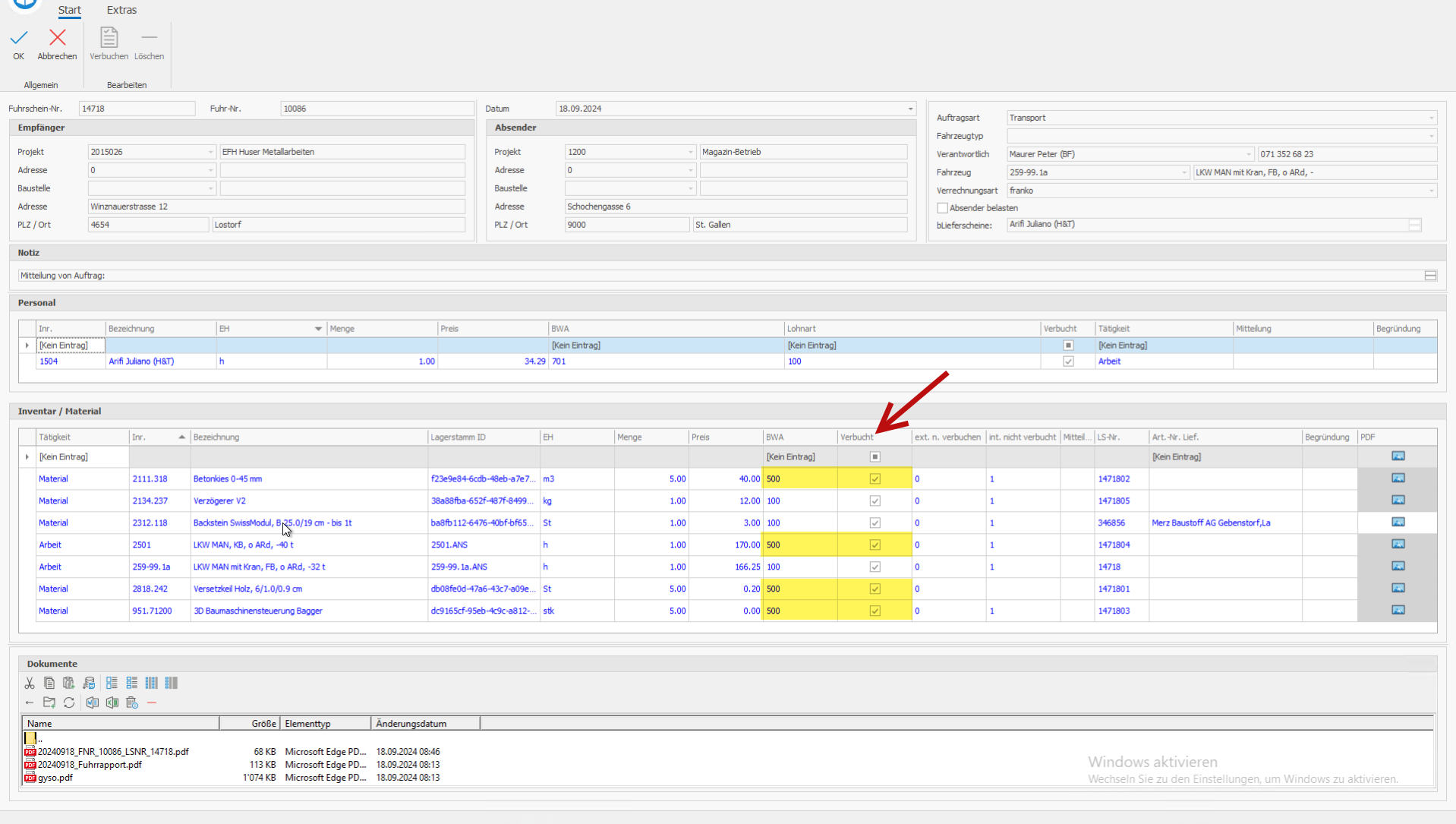
Task: Toggle the Absender belasten checkbox
Action: click(942, 208)
